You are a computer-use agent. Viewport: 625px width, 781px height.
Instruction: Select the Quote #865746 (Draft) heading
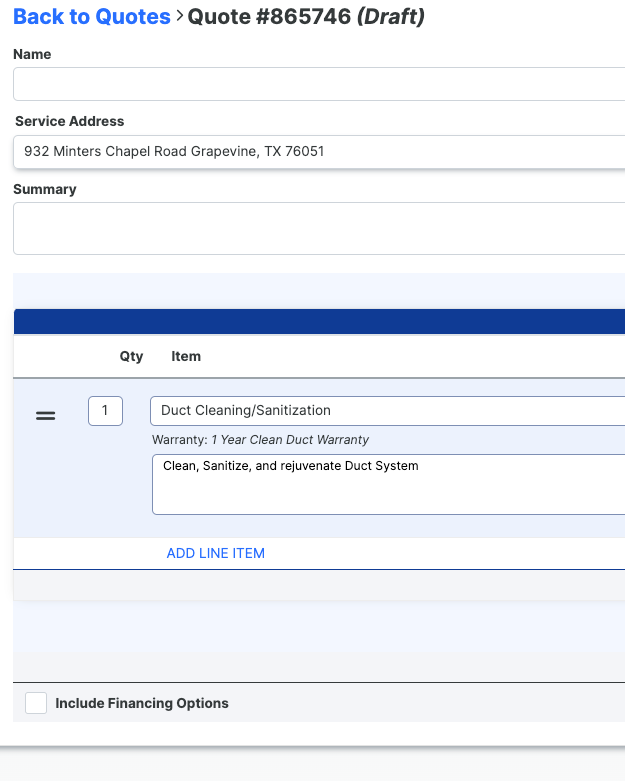tap(306, 16)
